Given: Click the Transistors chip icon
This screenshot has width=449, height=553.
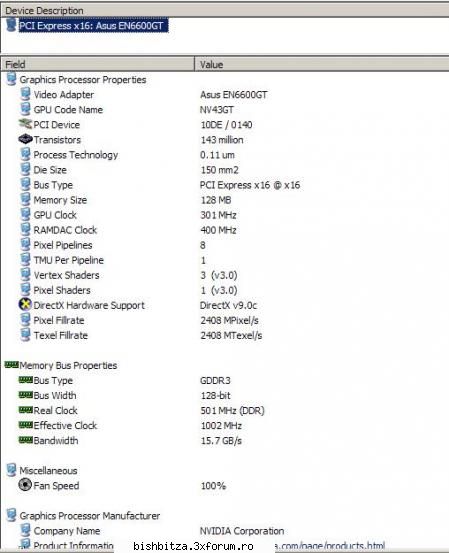Looking at the screenshot, I should pyautogui.click(x=25, y=139).
